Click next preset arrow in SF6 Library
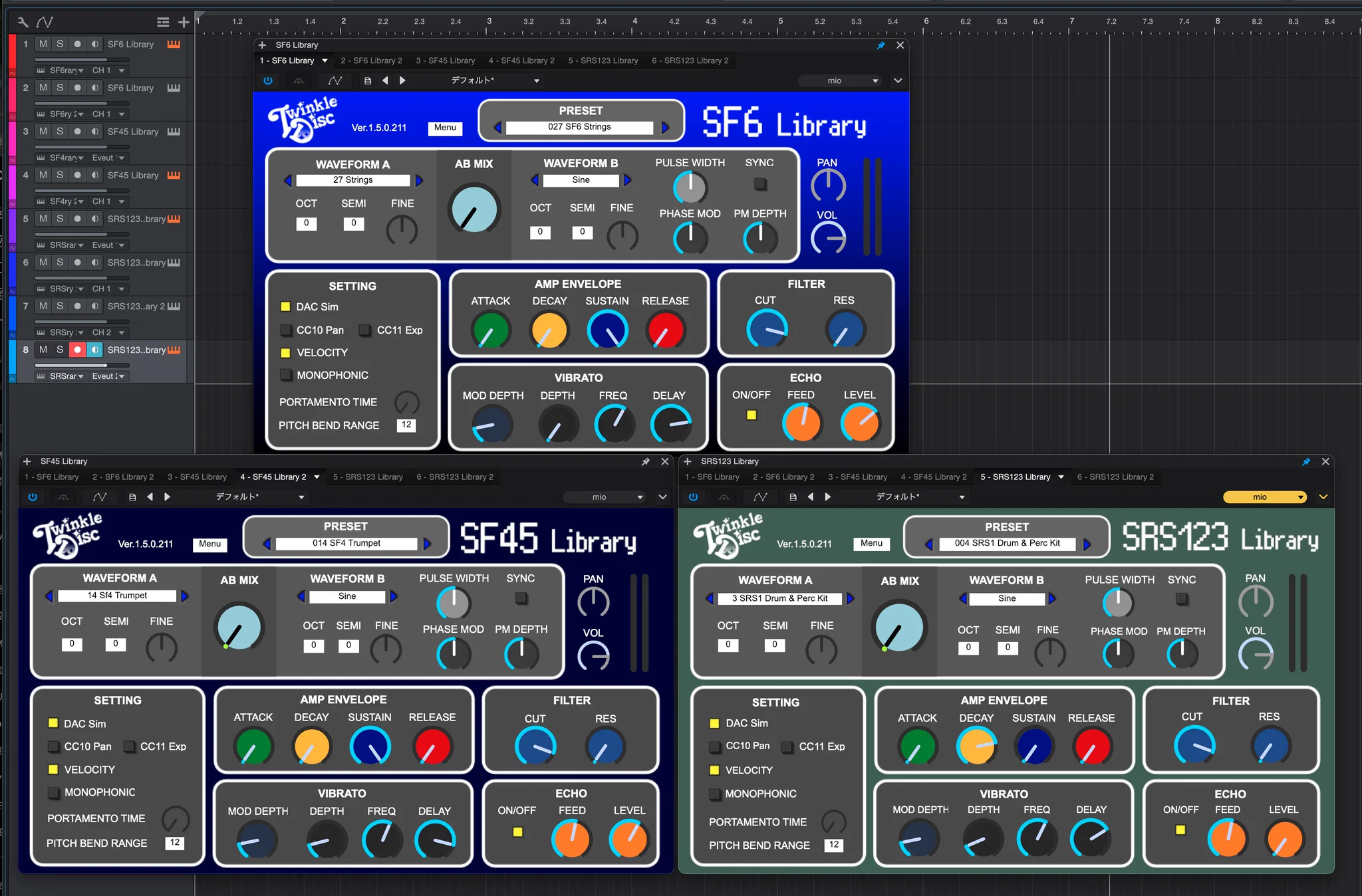 click(x=665, y=127)
